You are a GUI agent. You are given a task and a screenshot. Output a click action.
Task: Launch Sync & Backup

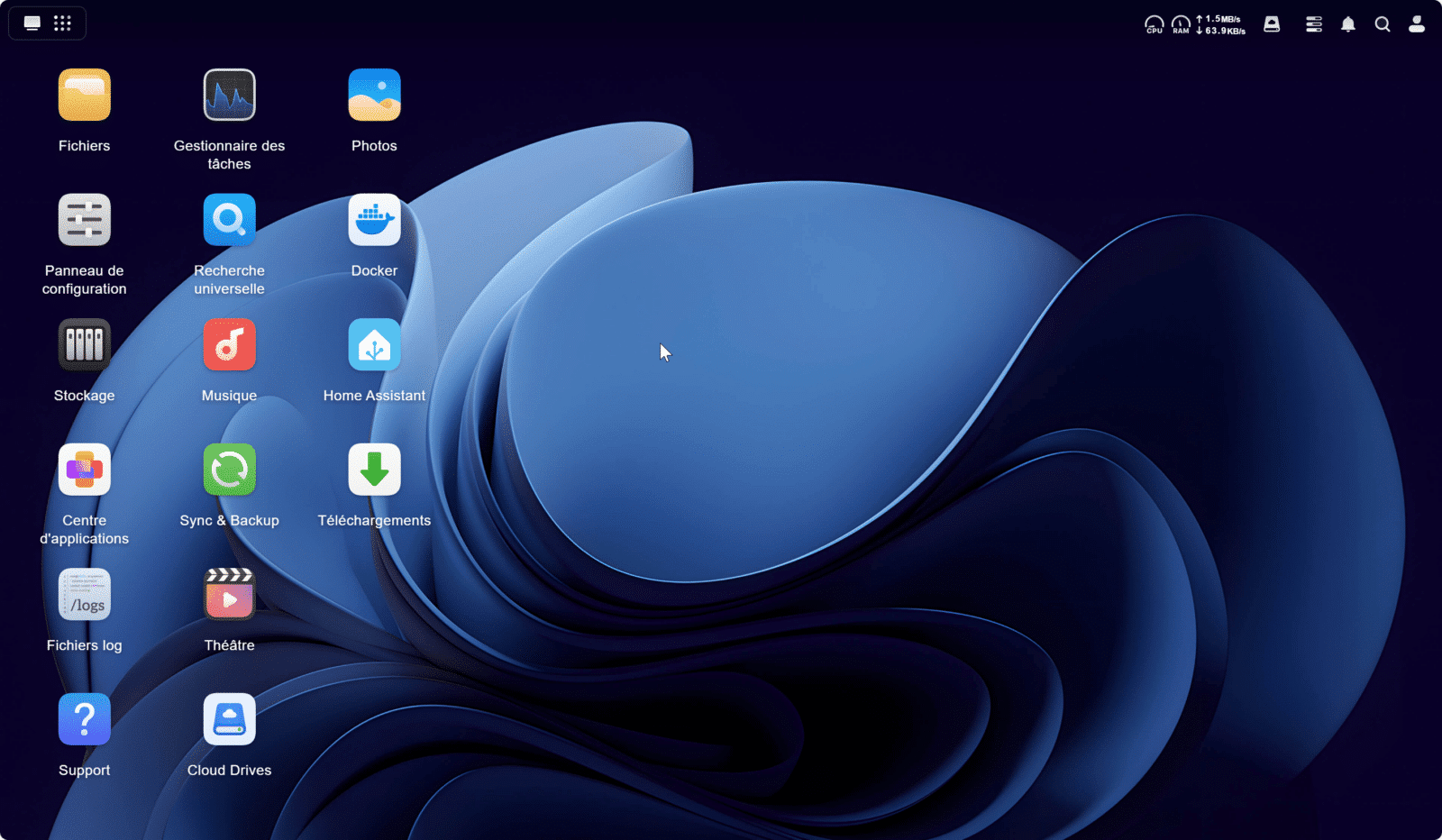click(229, 470)
